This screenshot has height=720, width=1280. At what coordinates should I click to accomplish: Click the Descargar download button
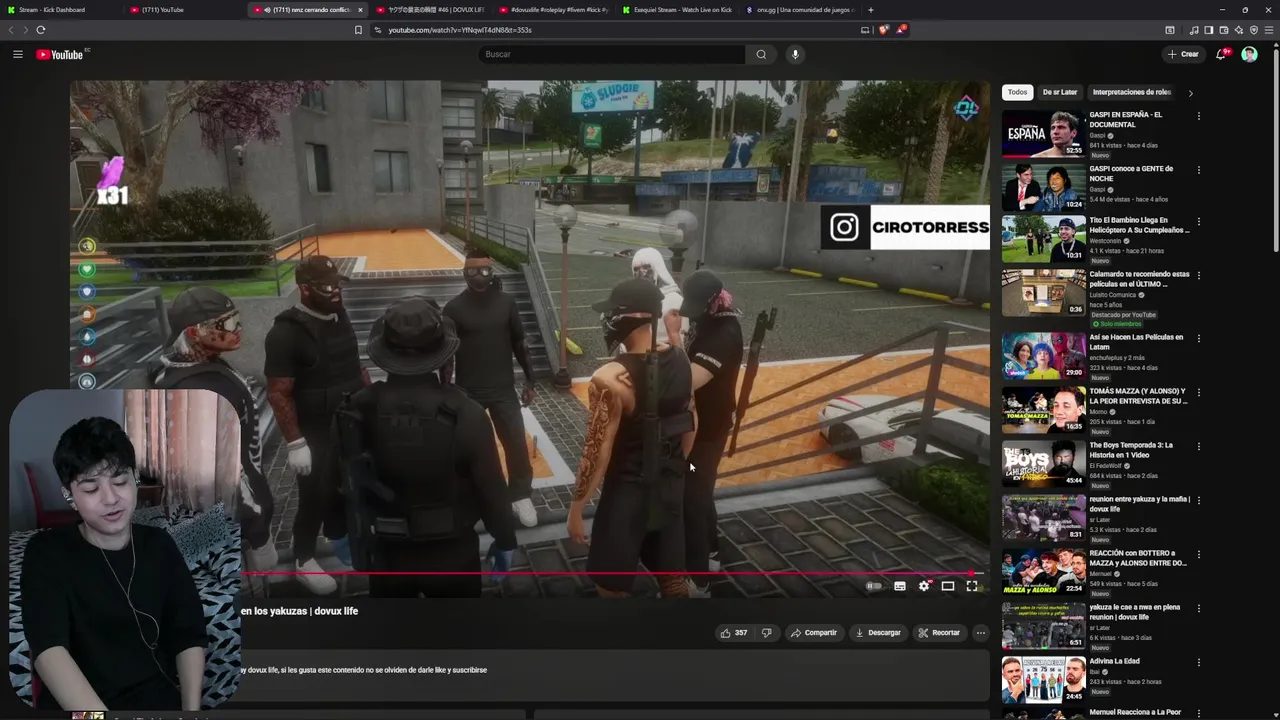click(x=878, y=633)
